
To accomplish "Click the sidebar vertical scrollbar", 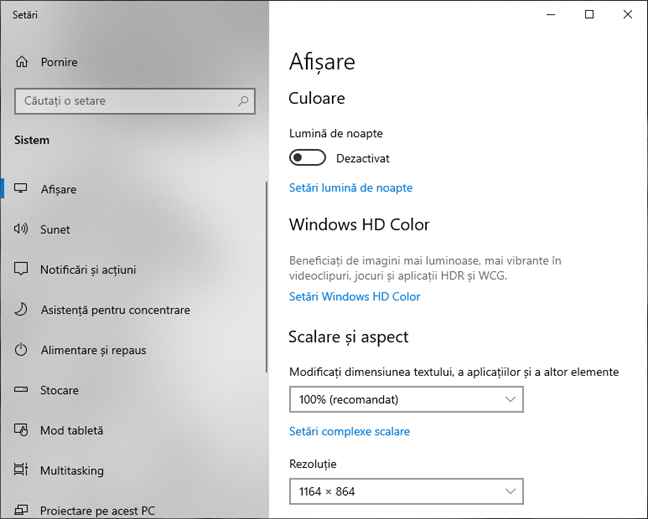I will [x=267, y=277].
